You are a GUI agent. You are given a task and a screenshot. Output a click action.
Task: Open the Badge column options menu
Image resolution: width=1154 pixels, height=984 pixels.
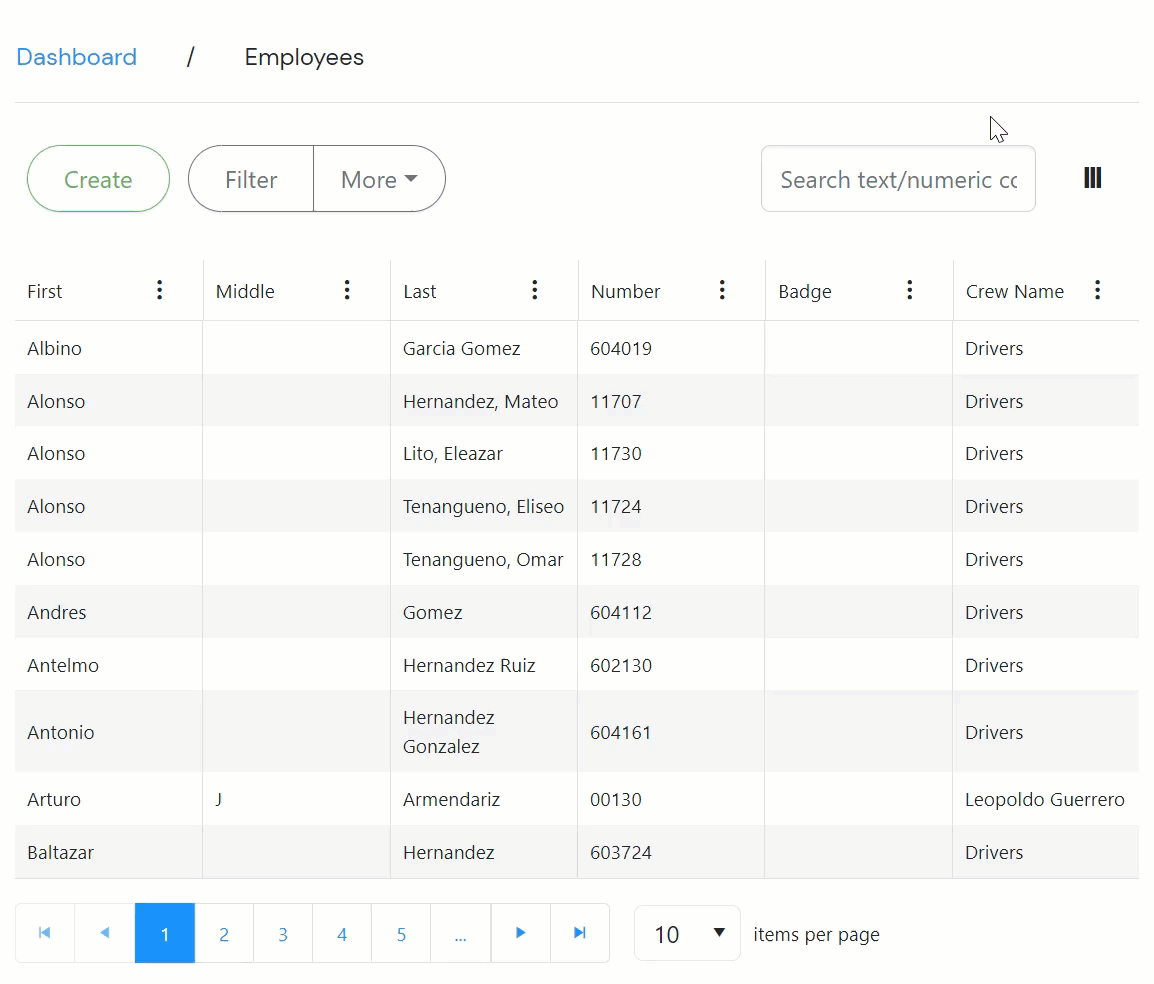pos(910,290)
